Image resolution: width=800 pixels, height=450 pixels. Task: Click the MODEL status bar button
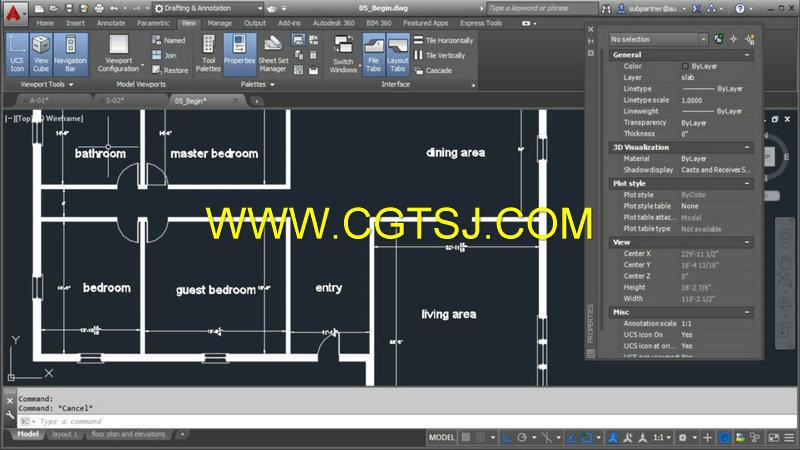point(441,437)
